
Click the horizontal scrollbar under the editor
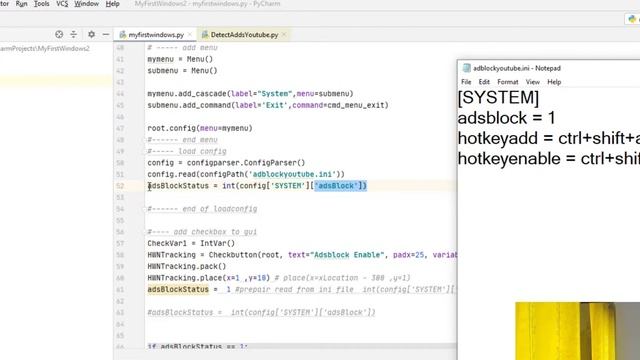(301, 346)
